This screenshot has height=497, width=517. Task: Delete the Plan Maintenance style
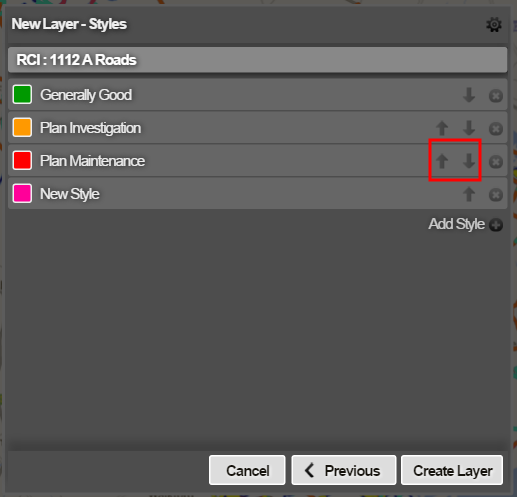click(496, 162)
